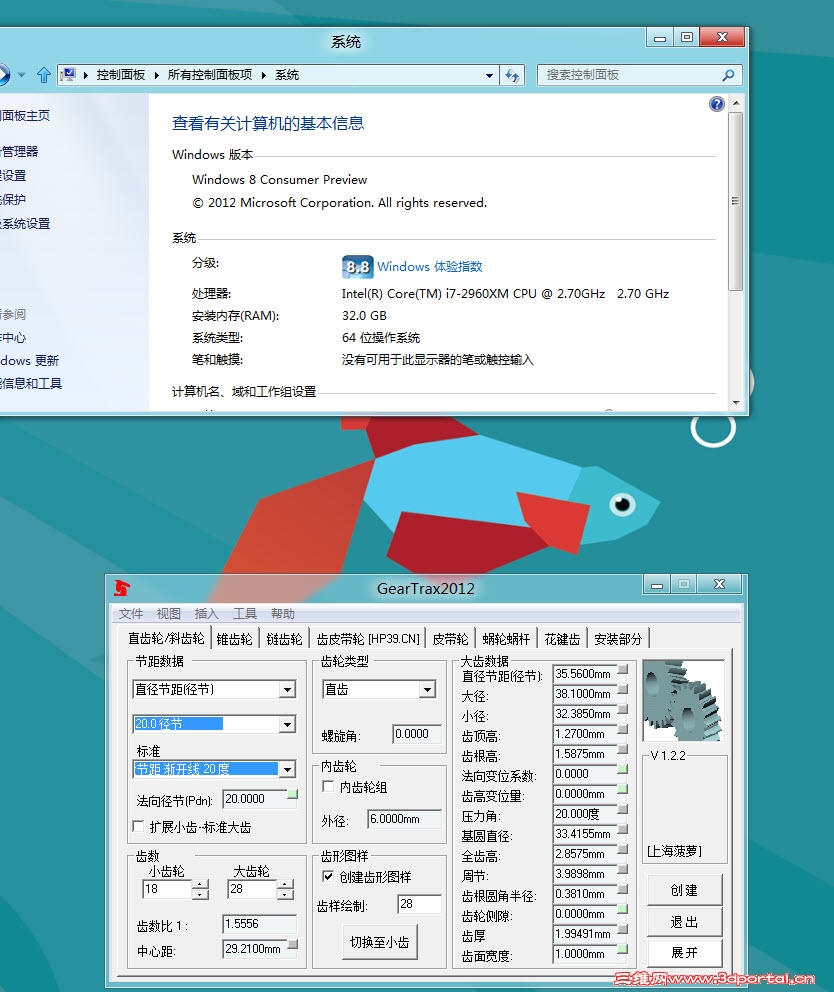Image resolution: width=834 pixels, height=992 pixels.
Task: Click small square button beside 齿厚 1.99491mm
Action: 623,929
